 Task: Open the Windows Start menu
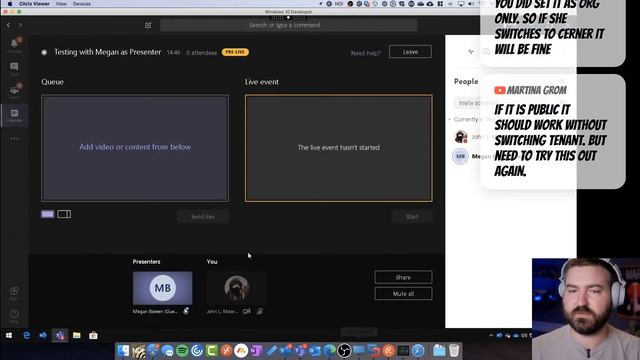tap(9, 336)
